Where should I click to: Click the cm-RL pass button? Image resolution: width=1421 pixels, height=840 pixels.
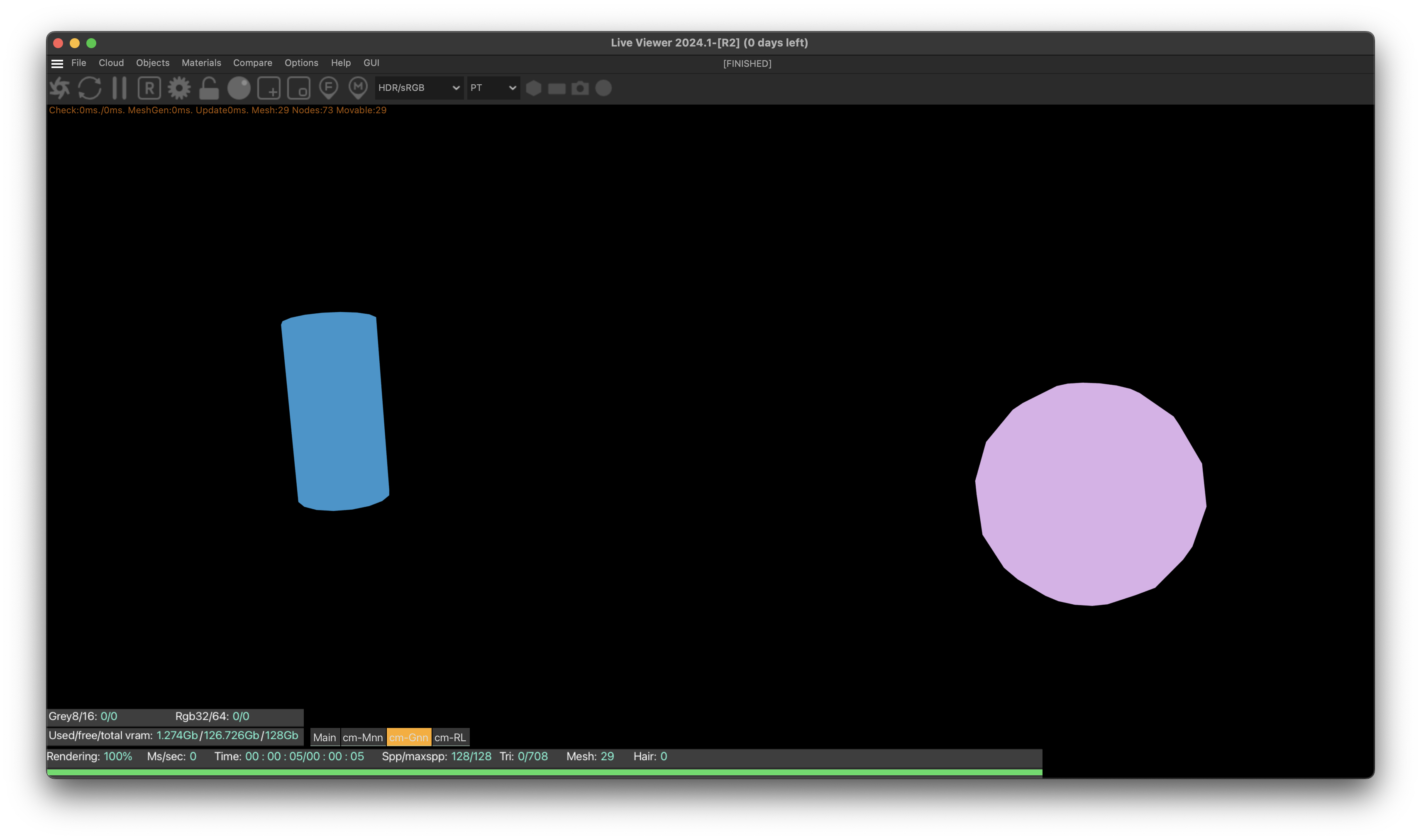coord(450,737)
